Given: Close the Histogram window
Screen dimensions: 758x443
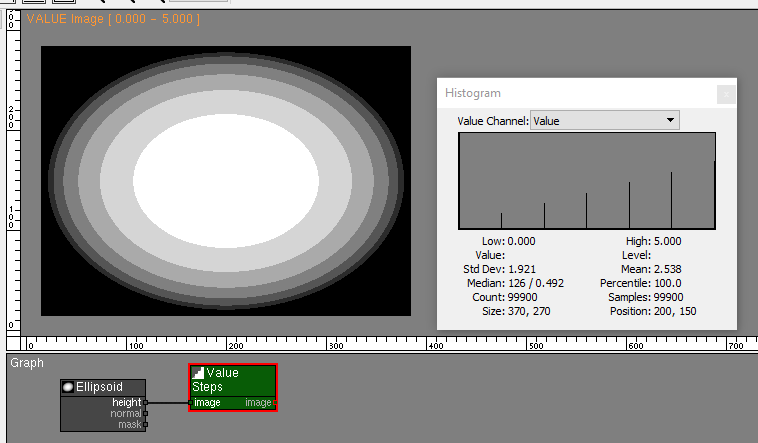Looking at the screenshot, I should coord(726,93).
